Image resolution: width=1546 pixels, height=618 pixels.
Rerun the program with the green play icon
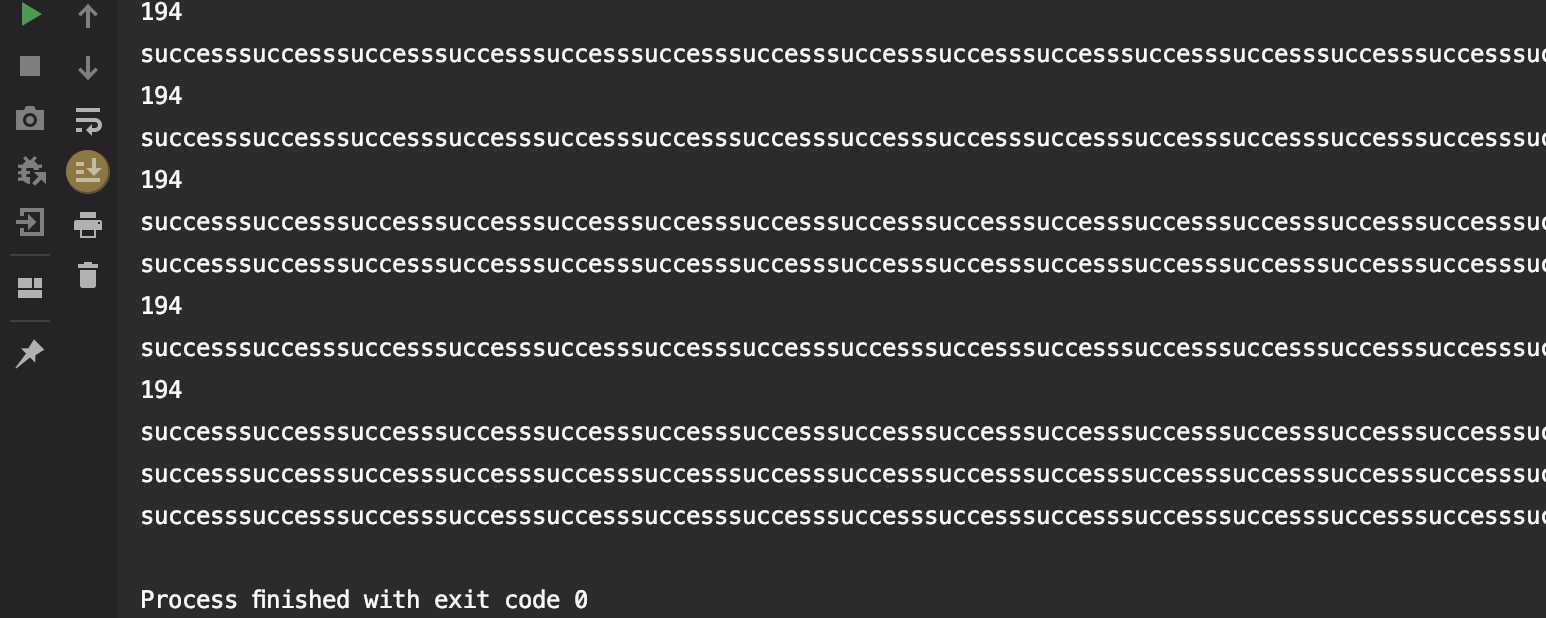pyautogui.click(x=31, y=14)
